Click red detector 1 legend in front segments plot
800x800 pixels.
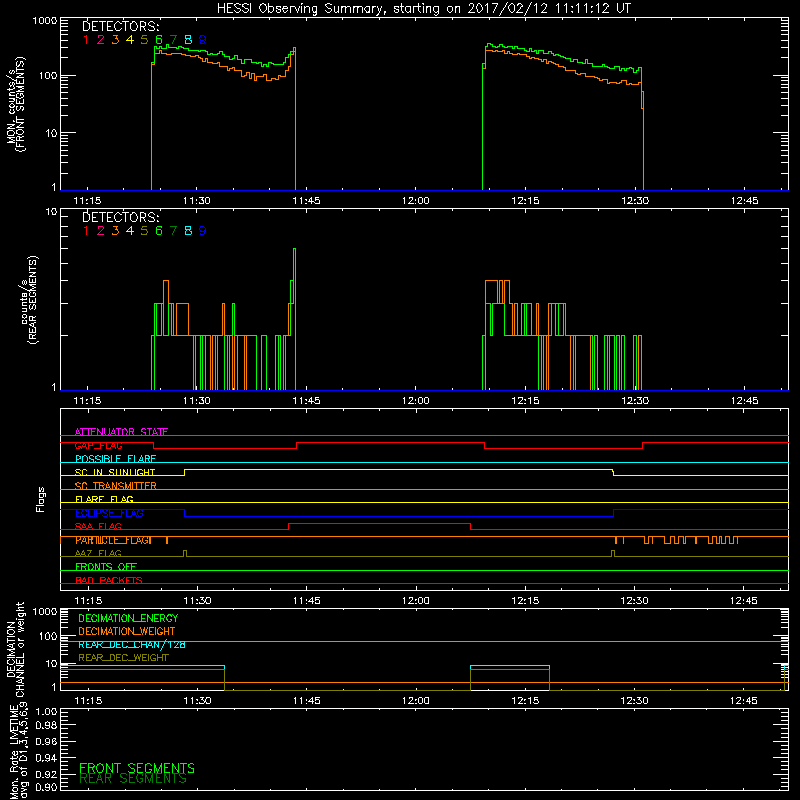pyautogui.click(x=86, y=40)
